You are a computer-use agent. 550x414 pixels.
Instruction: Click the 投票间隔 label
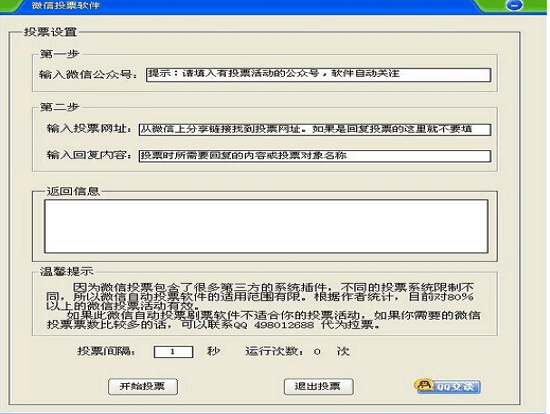point(106,351)
